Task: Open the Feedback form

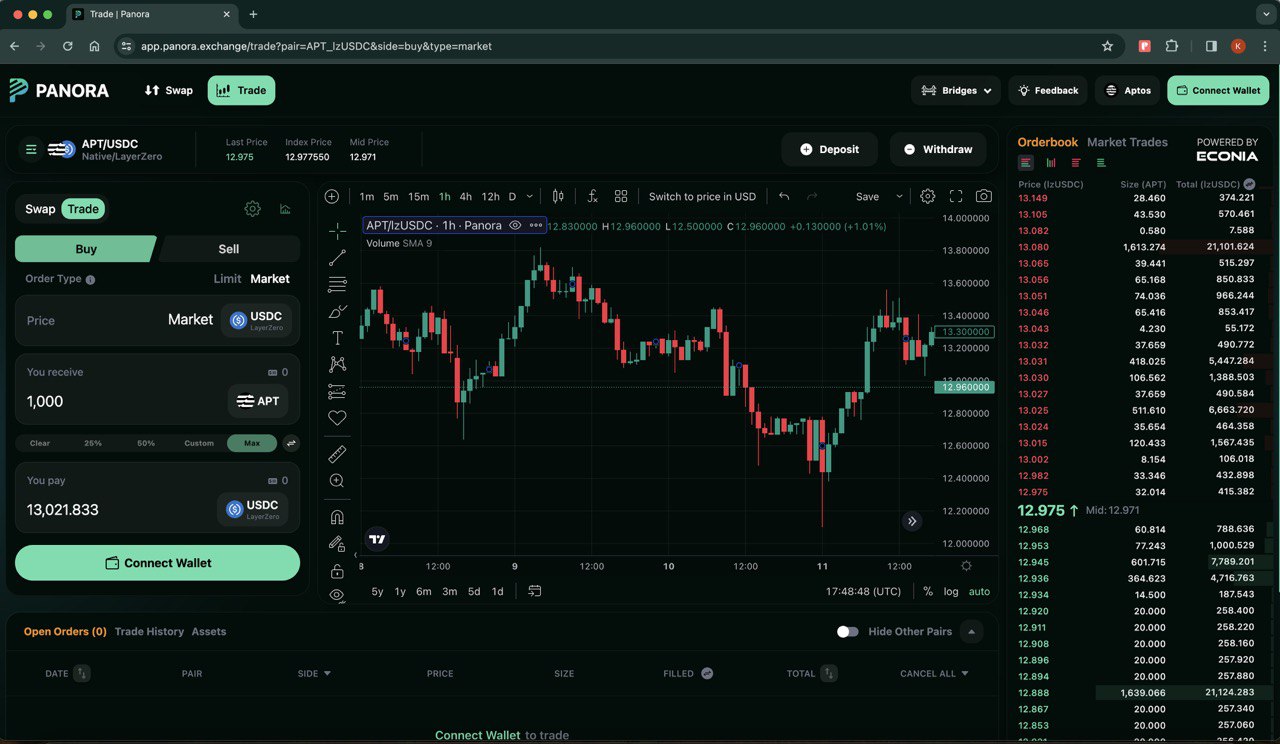Action: 1048,90
